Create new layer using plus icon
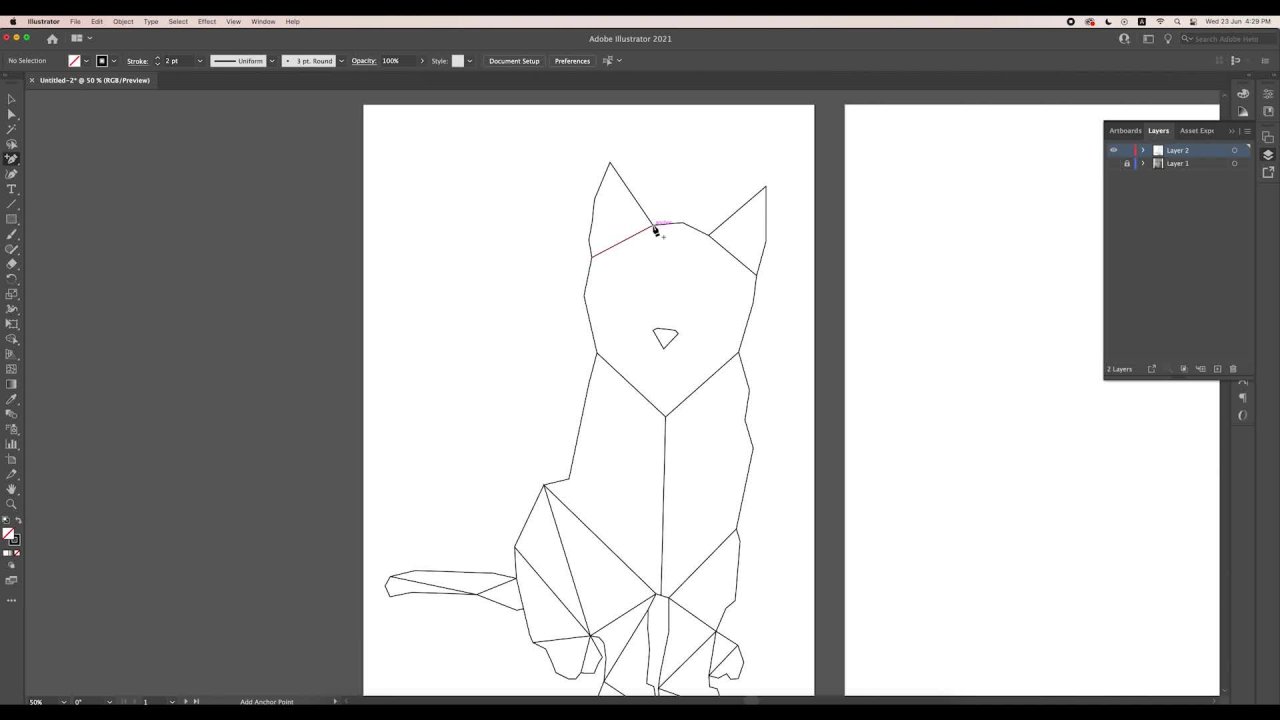This screenshot has height=720, width=1280. (x=1217, y=369)
